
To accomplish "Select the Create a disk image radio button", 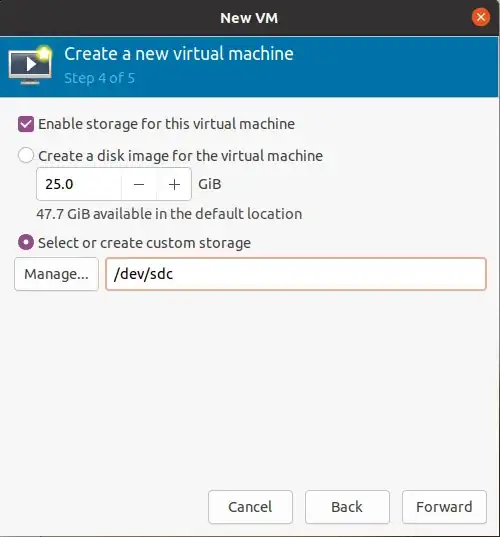I will [x=26, y=155].
